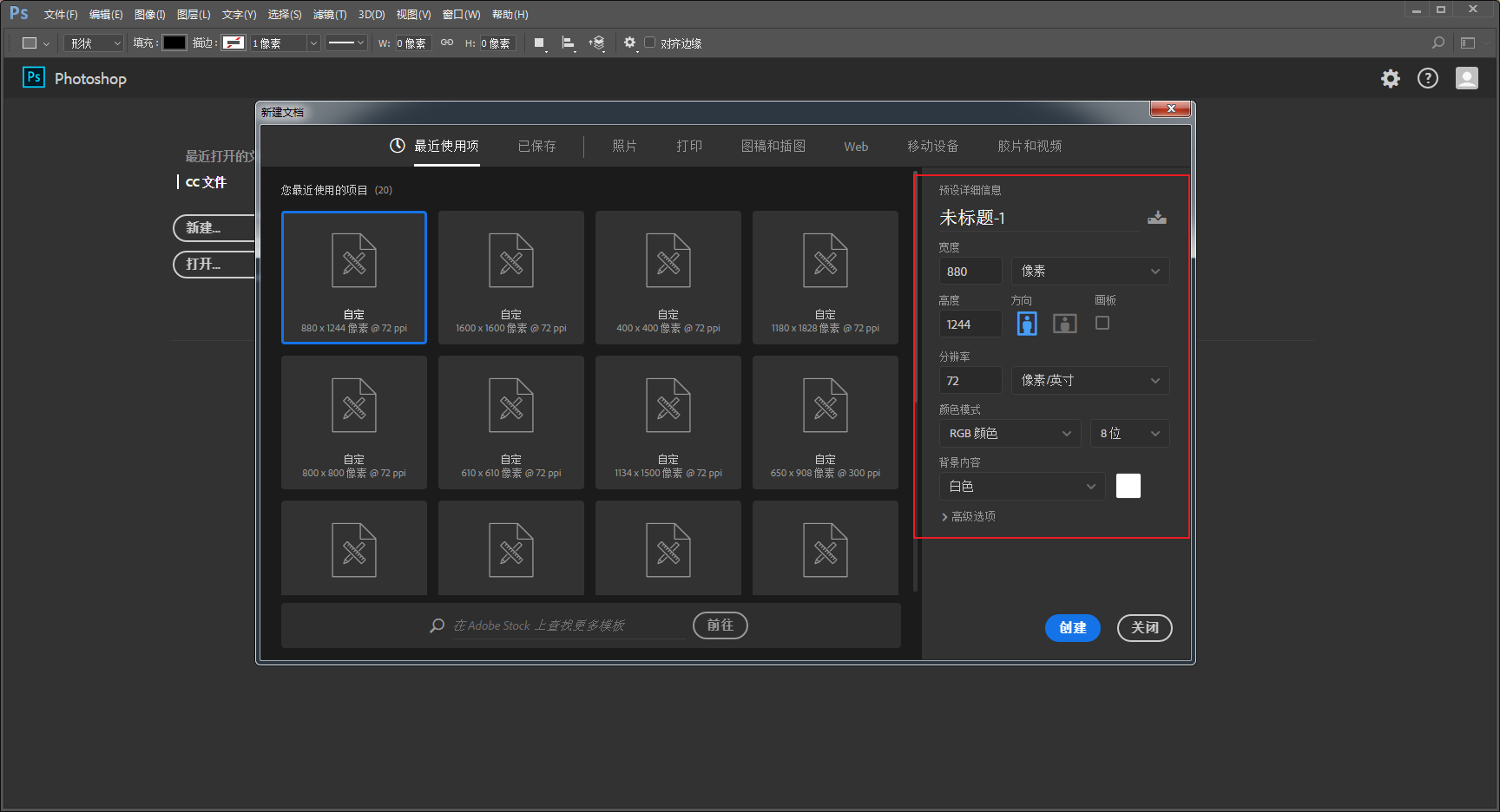Click the height input field showing 1244
Image resolution: width=1500 pixels, height=812 pixels.
[970, 324]
